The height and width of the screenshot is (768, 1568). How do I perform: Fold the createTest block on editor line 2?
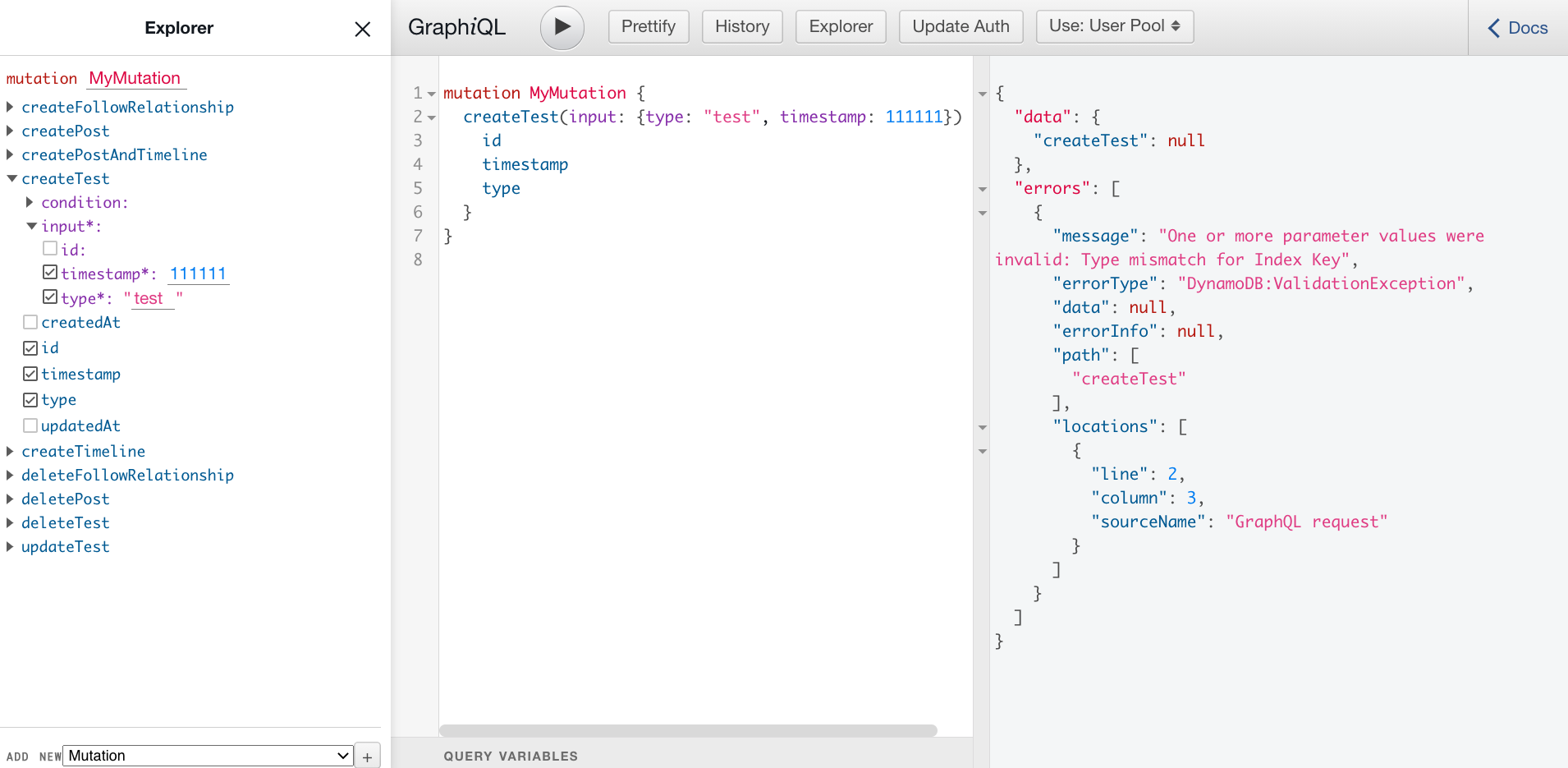pos(431,118)
